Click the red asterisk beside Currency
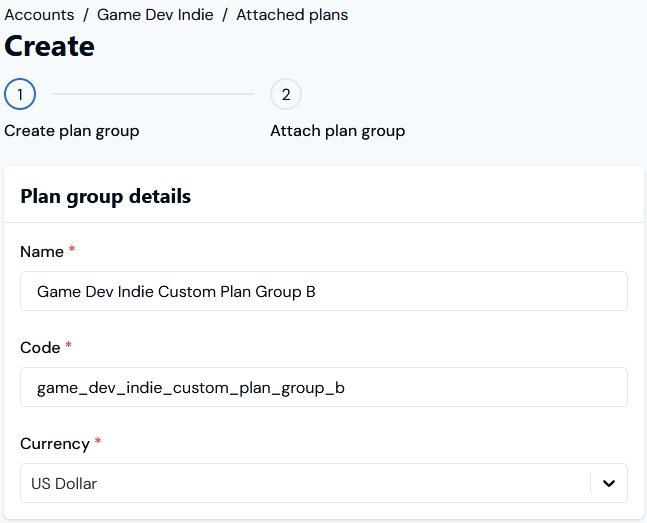 (98, 441)
